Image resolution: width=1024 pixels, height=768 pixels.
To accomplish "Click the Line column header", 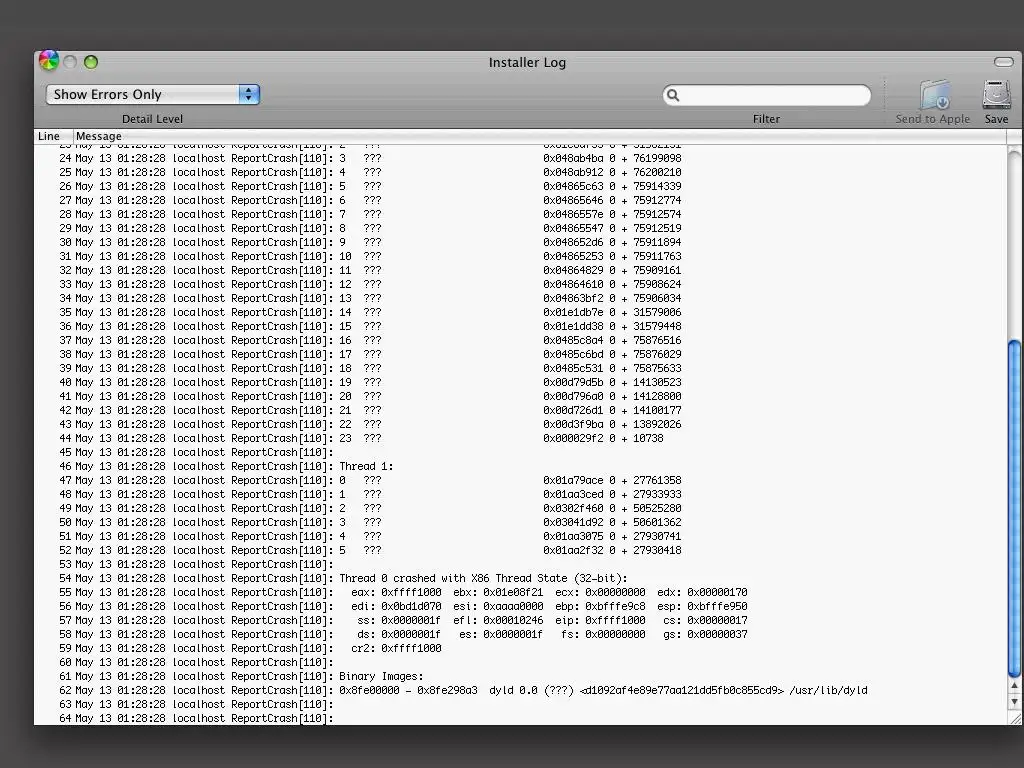I will [49, 136].
